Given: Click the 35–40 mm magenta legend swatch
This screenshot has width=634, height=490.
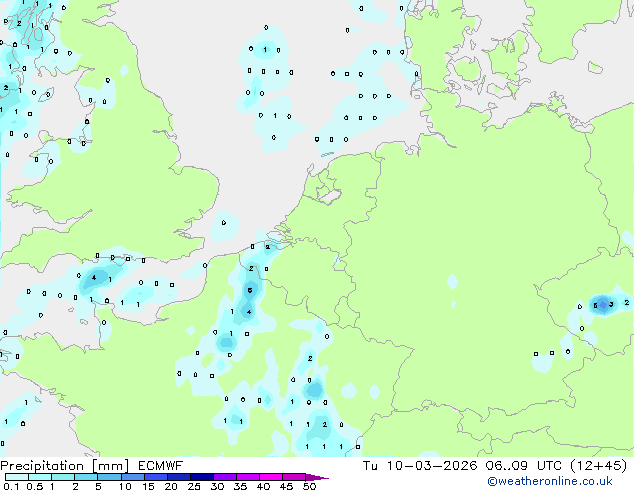Looking at the screenshot, I should 247,477.
